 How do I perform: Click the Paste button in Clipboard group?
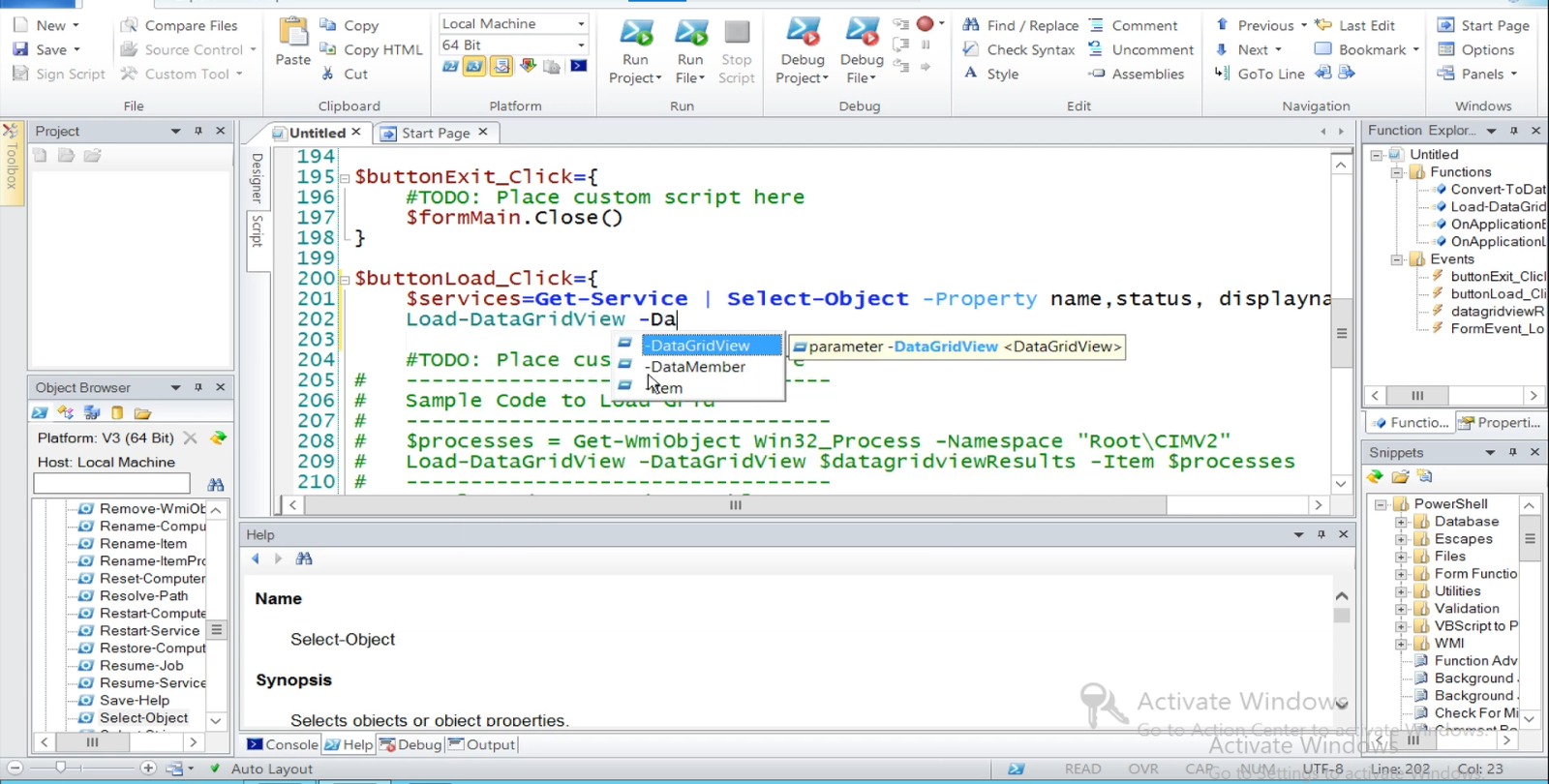pyautogui.click(x=292, y=43)
